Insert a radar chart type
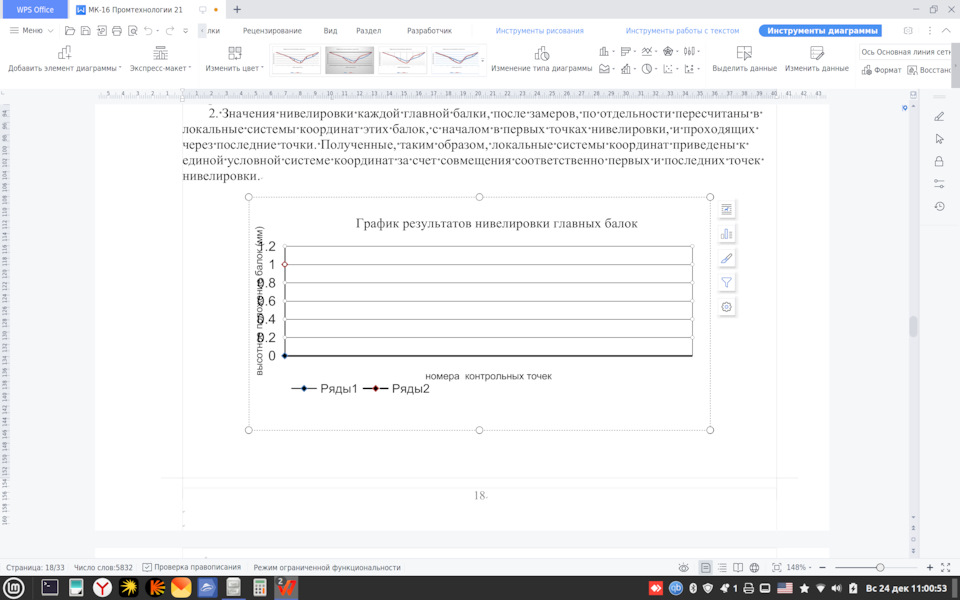Image resolution: width=960 pixels, height=600 pixels. pos(670,51)
